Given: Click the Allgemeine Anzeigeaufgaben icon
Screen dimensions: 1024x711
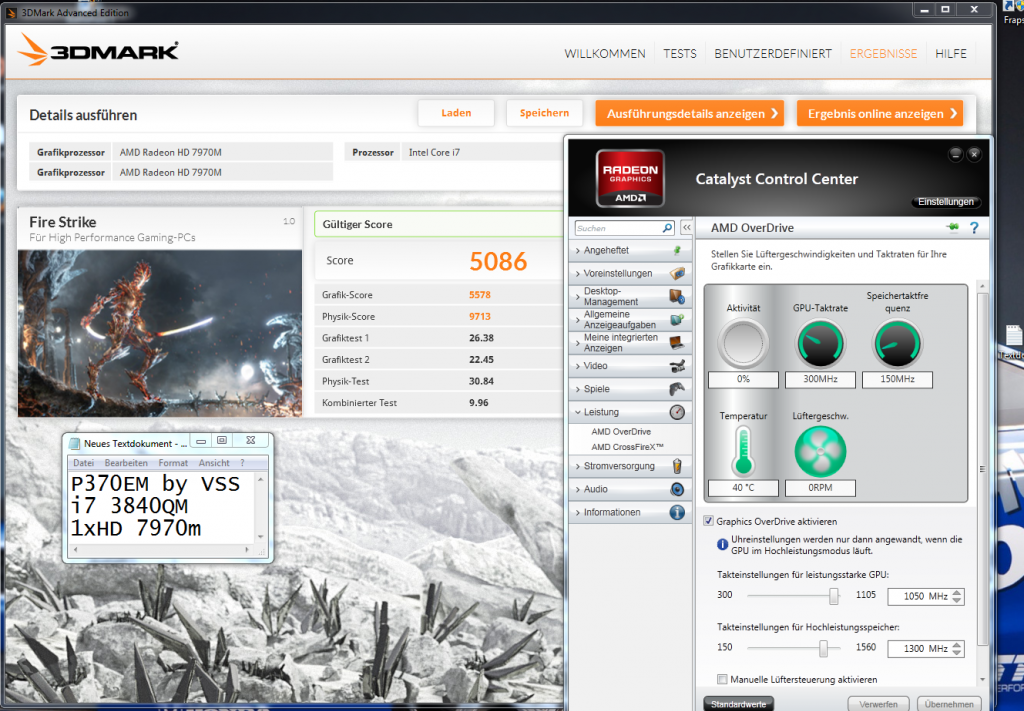Looking at the screenshot, I should (x=677, y=320).
